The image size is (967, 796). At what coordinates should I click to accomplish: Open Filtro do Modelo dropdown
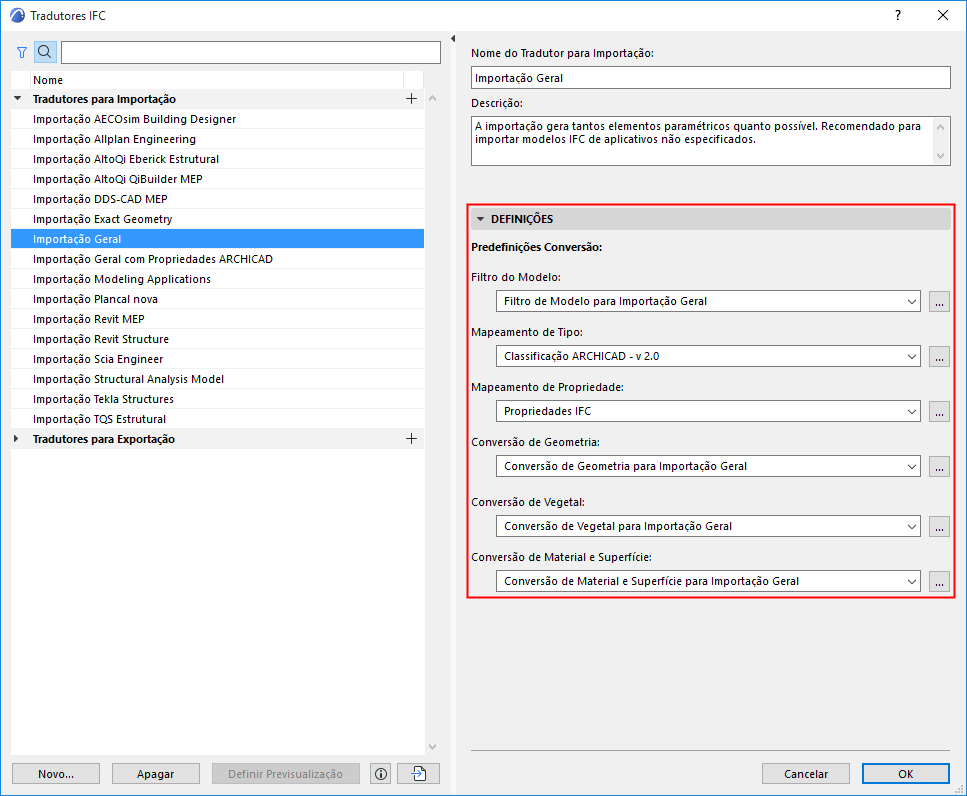coord(708,302)
